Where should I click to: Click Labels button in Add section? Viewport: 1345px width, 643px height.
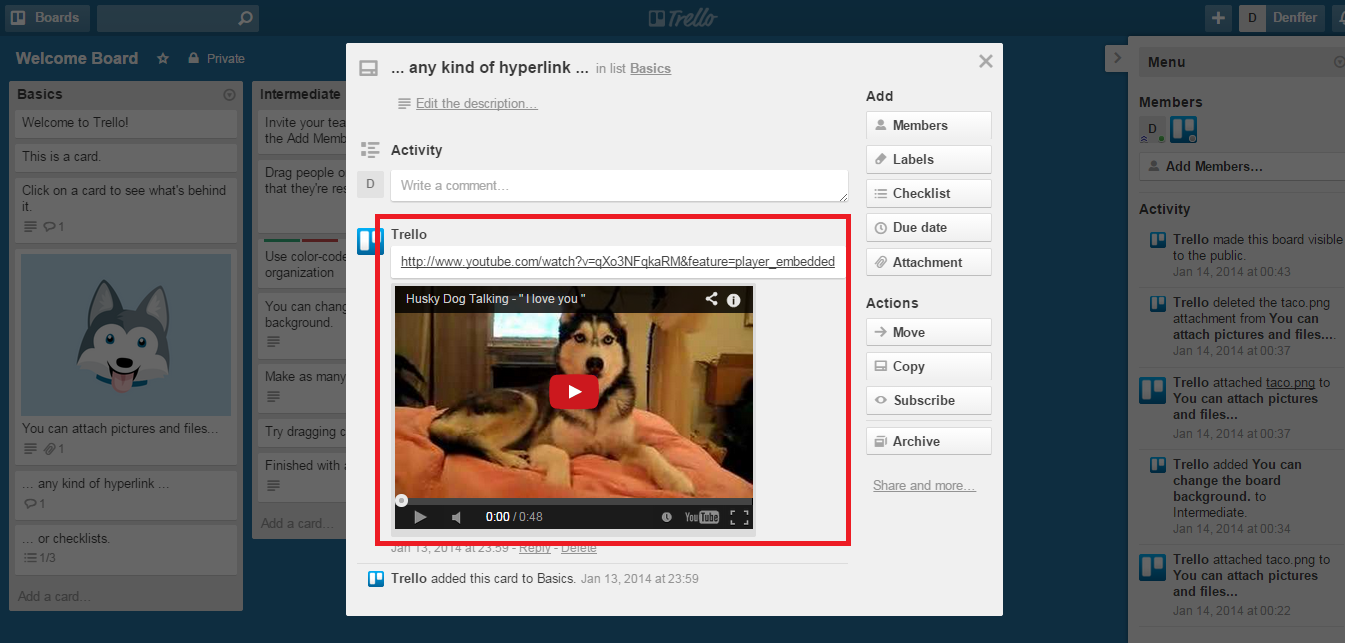(x=929, y=159)
